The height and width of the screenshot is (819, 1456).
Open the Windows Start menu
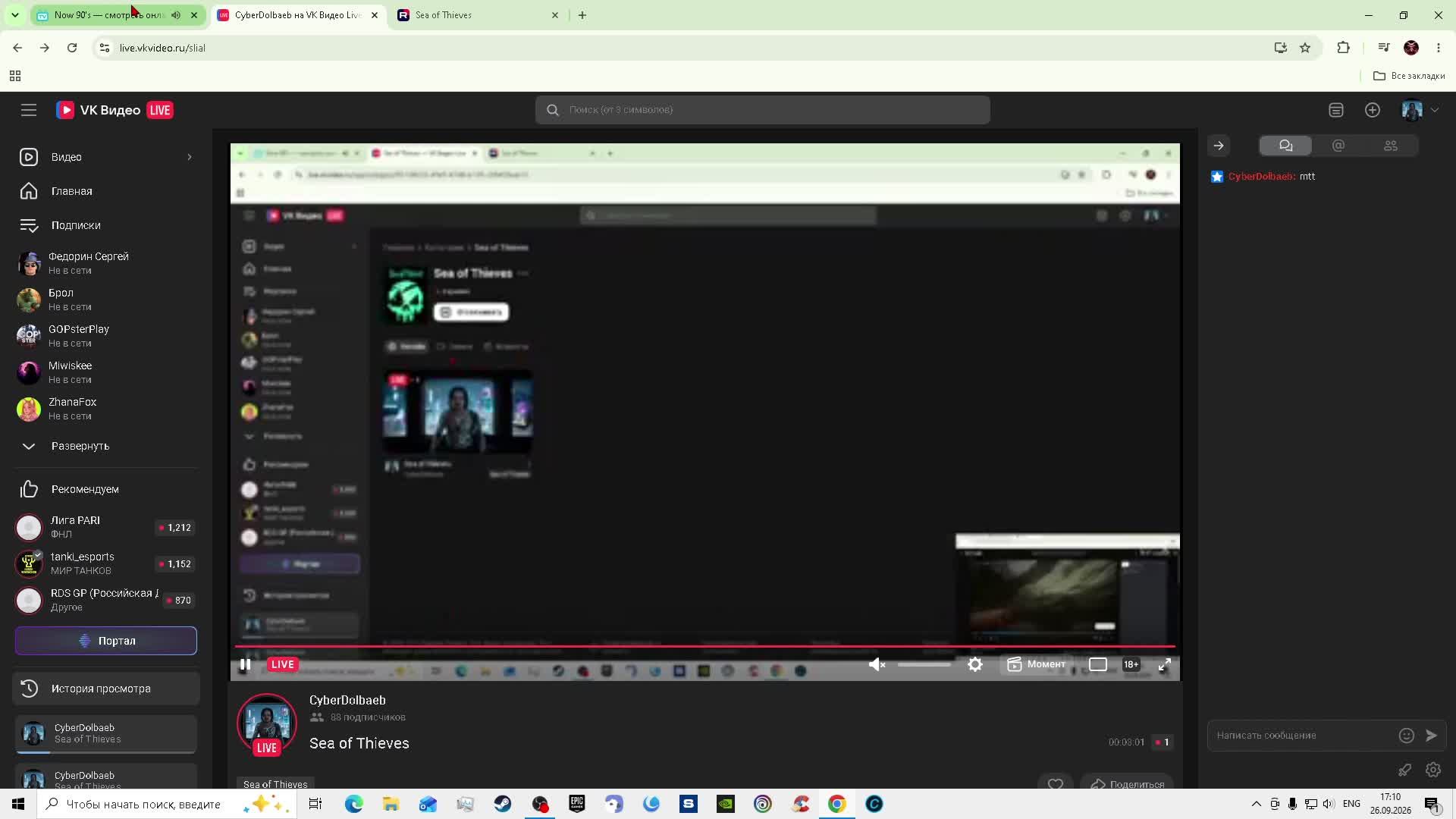click(18, 804)
